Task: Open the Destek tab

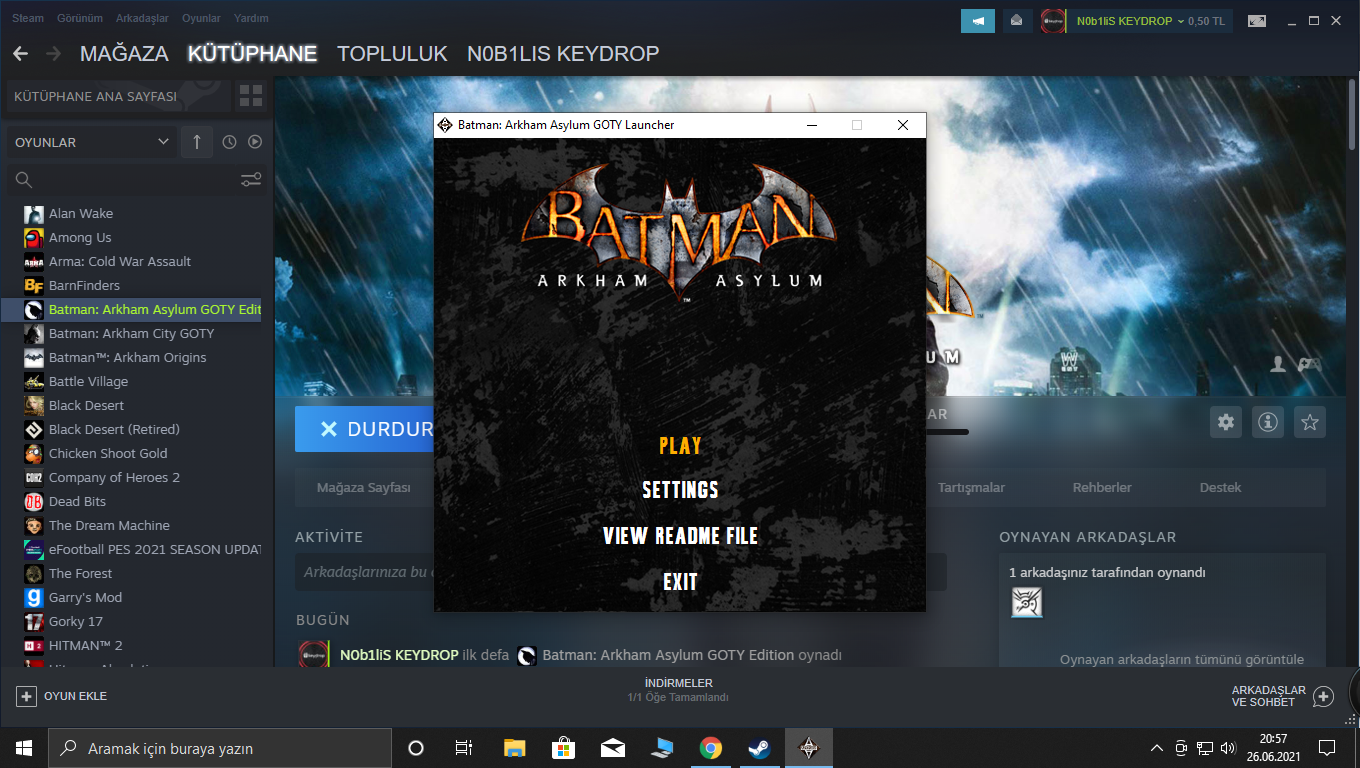Action: [x=1220, y=488]
